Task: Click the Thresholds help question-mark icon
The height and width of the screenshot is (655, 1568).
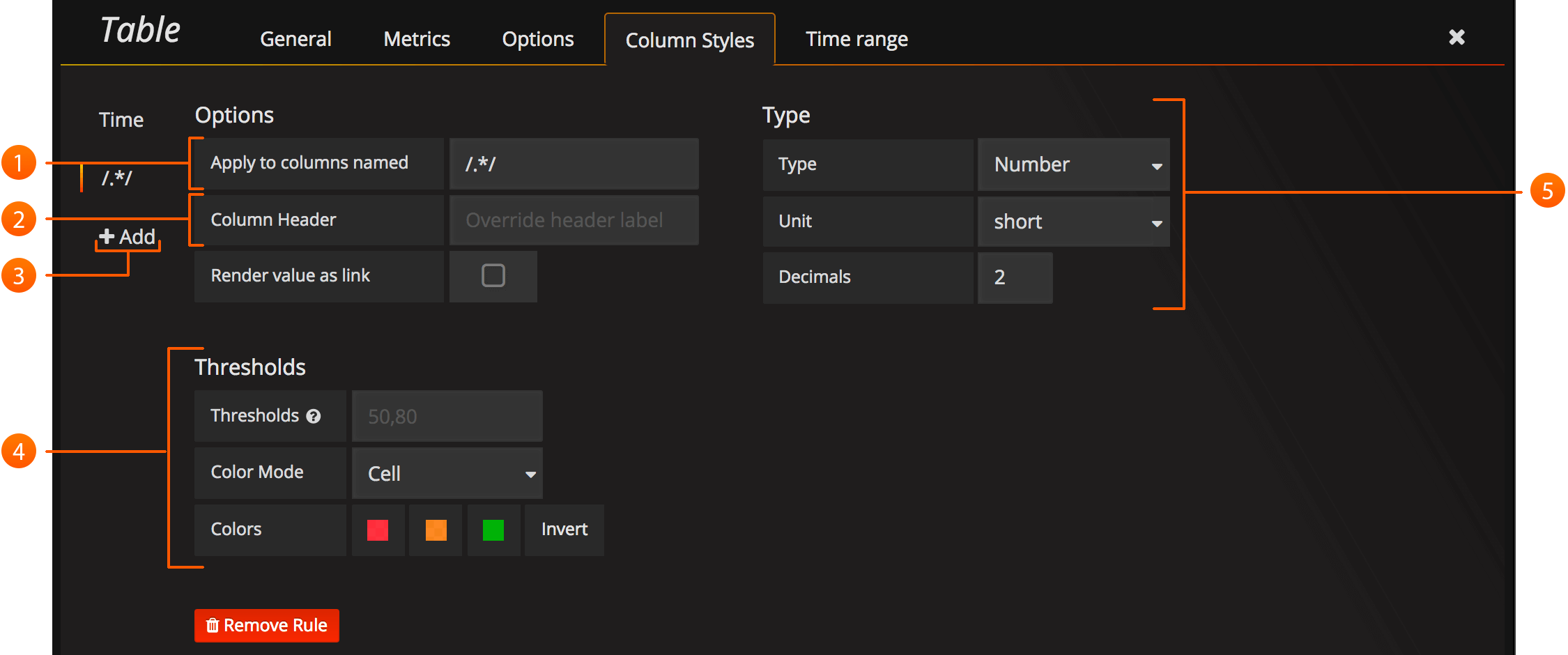Action: 314,417
